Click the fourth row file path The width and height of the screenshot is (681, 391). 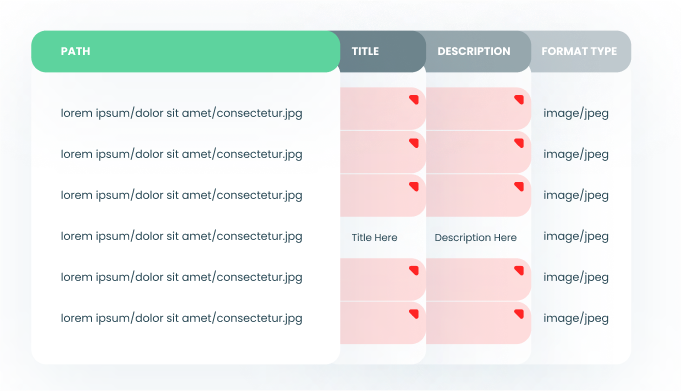click(x=182, y=236)
